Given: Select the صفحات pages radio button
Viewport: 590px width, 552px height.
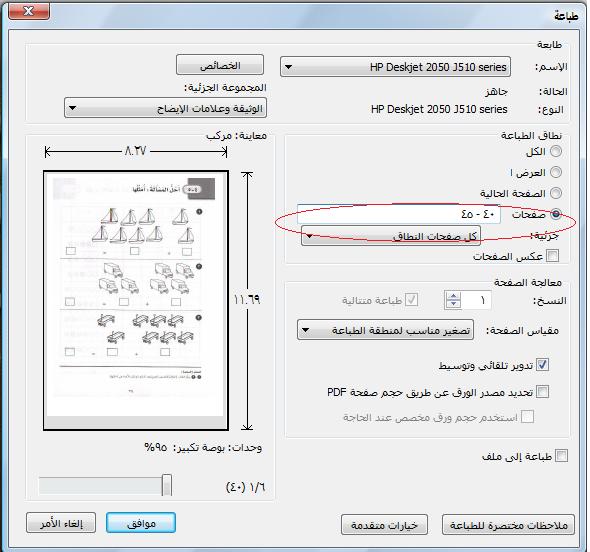Looking at the screenshot, I should [556, 214].
